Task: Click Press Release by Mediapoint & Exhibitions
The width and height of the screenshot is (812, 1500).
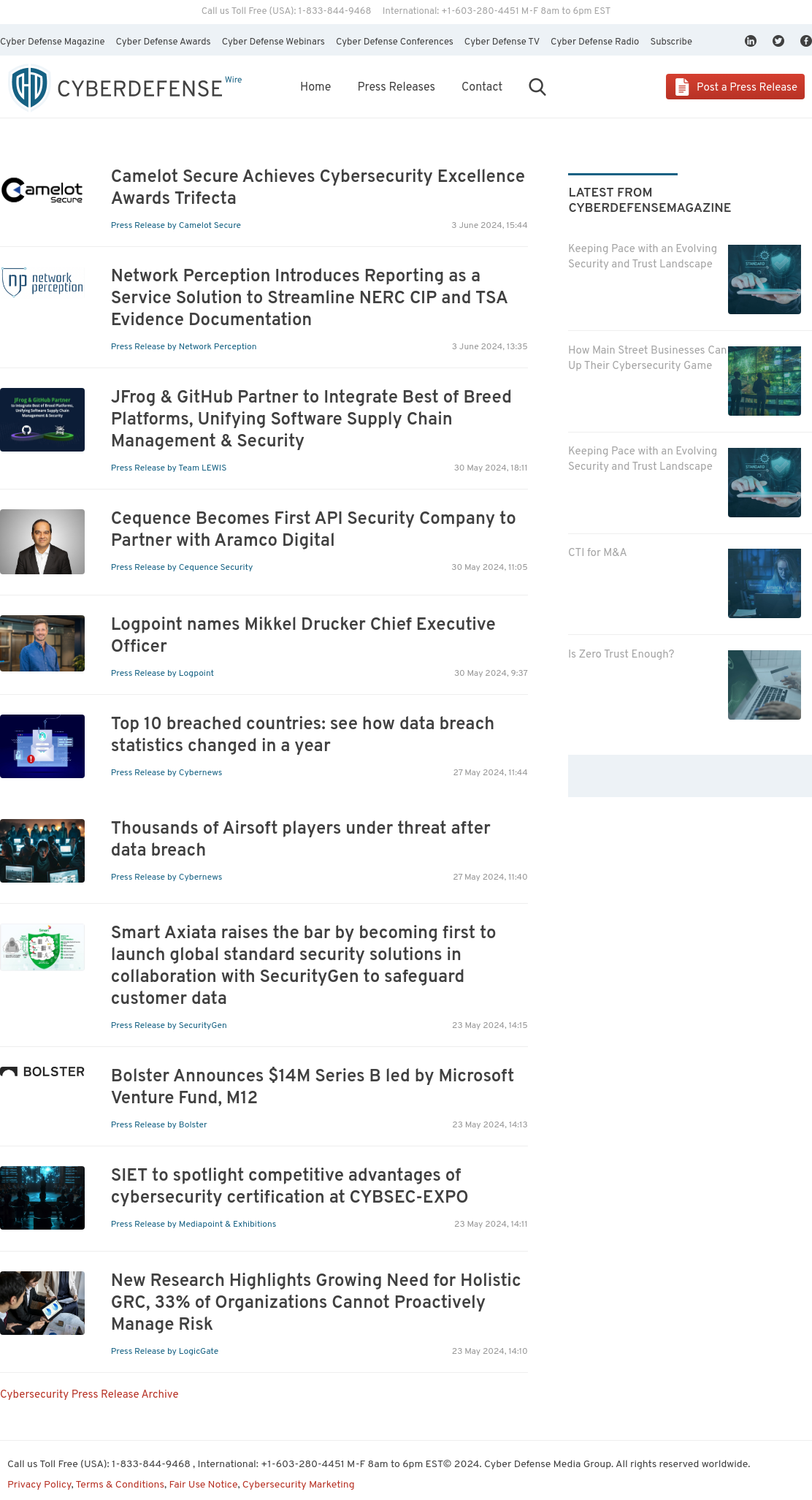Action: coord(194,1224)
